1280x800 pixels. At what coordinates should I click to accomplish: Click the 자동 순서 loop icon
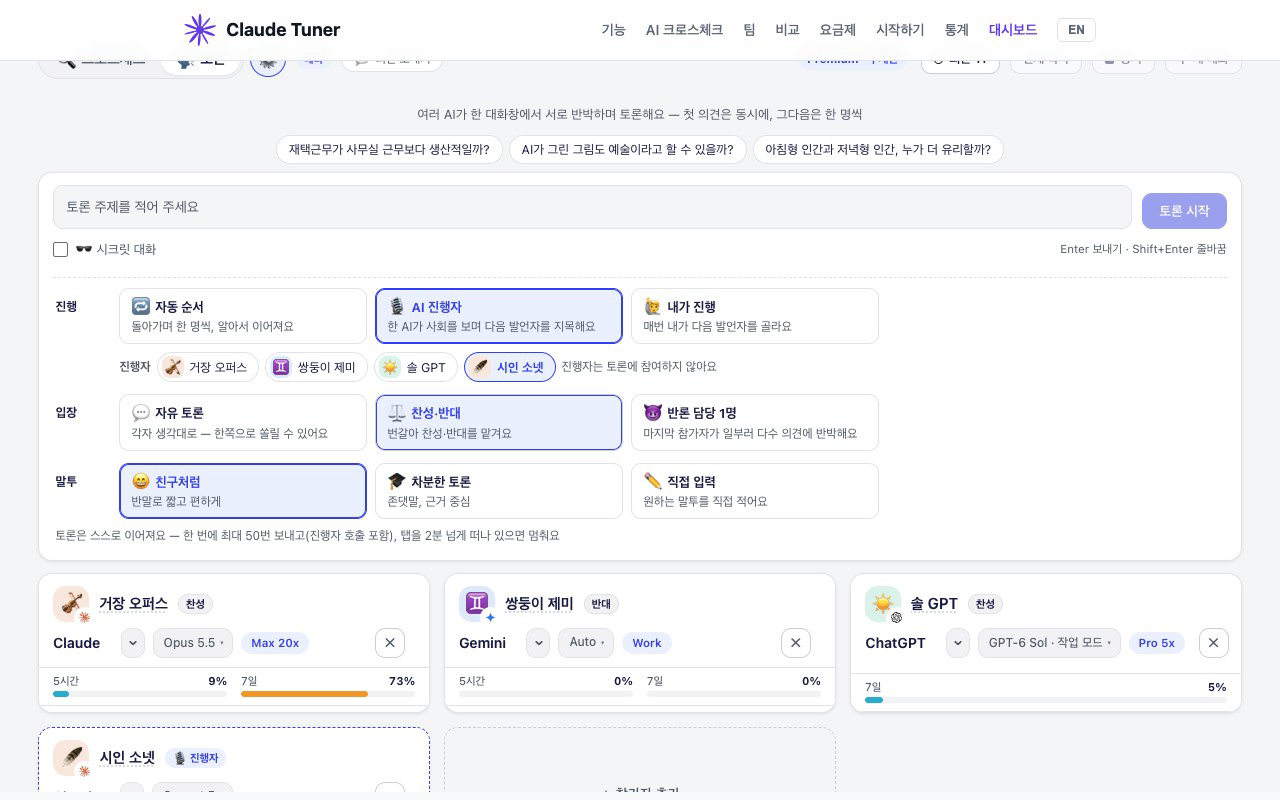coord(141,307)
